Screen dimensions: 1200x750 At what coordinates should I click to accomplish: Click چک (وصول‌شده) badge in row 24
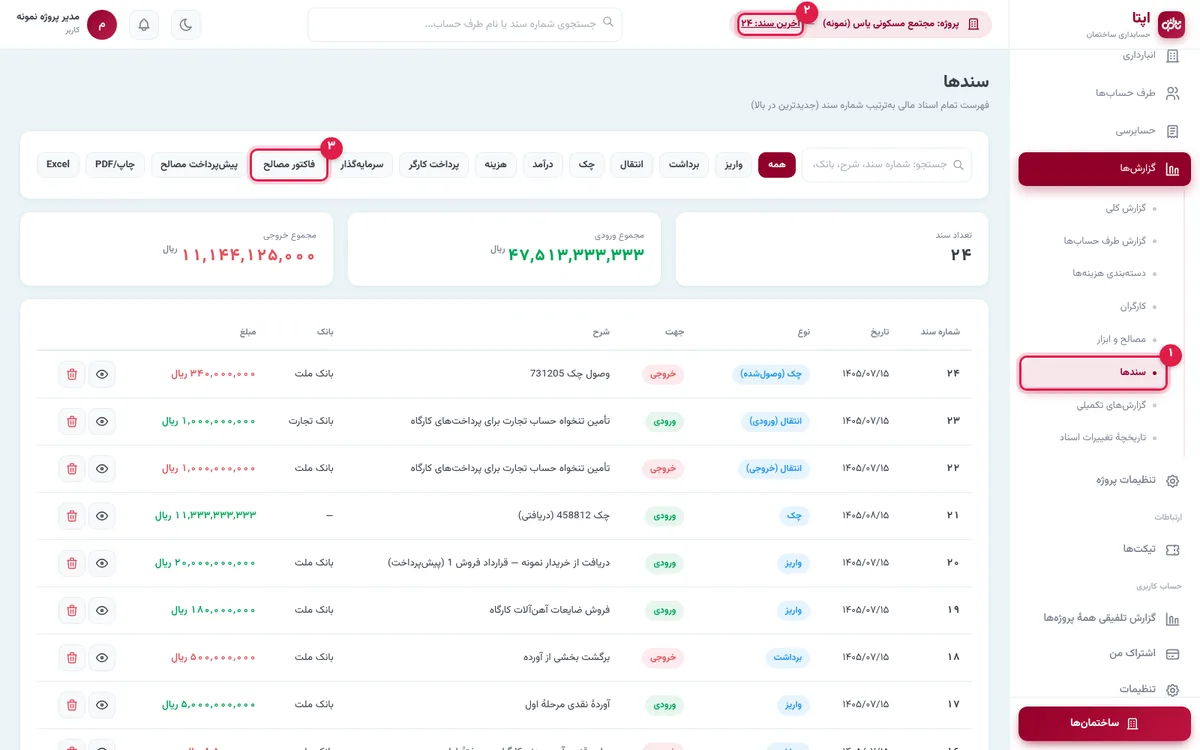[x=771, y=374]
